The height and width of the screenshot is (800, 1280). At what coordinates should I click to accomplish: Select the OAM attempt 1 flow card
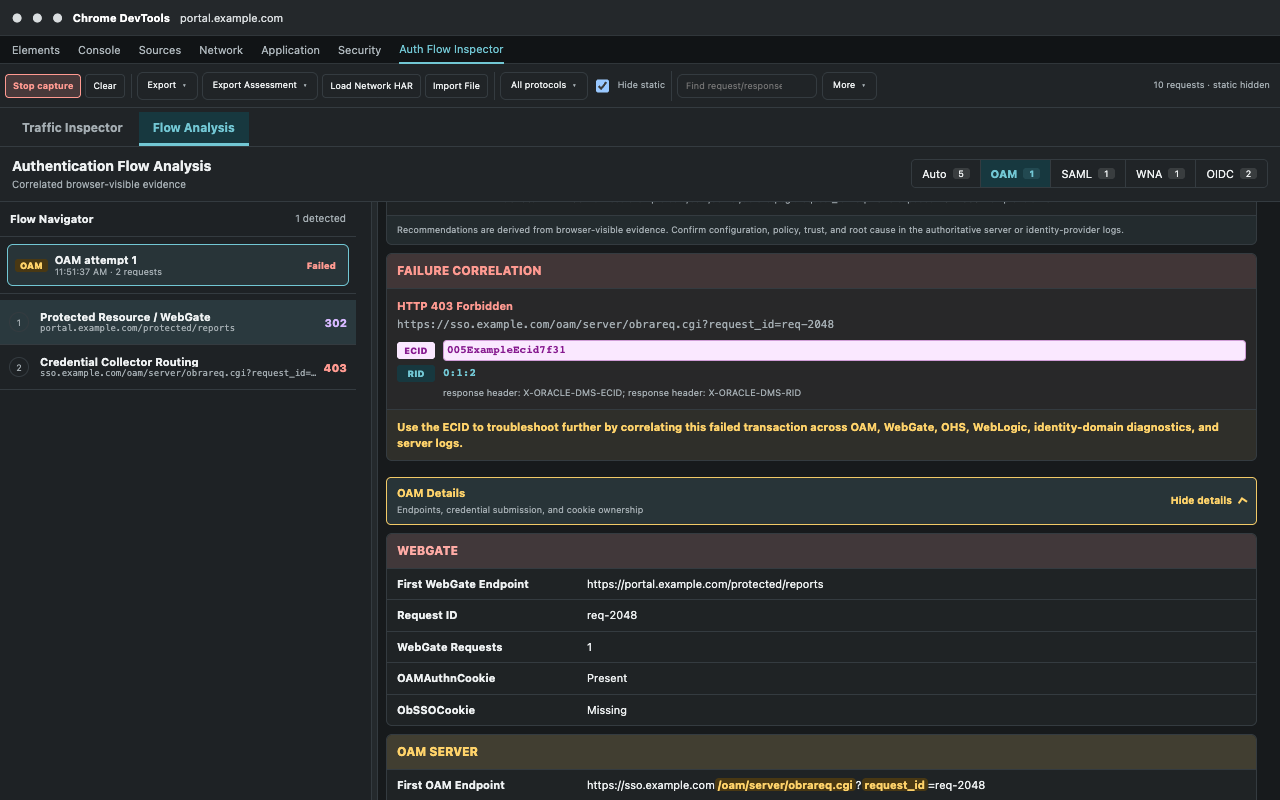[x=178, y=265]
